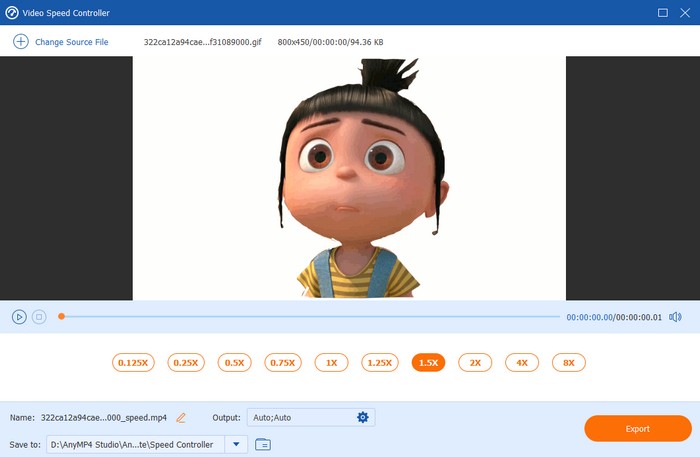Select 1X normal speed
The height and width of the screenshot is (457, 700).
[331, 362]
